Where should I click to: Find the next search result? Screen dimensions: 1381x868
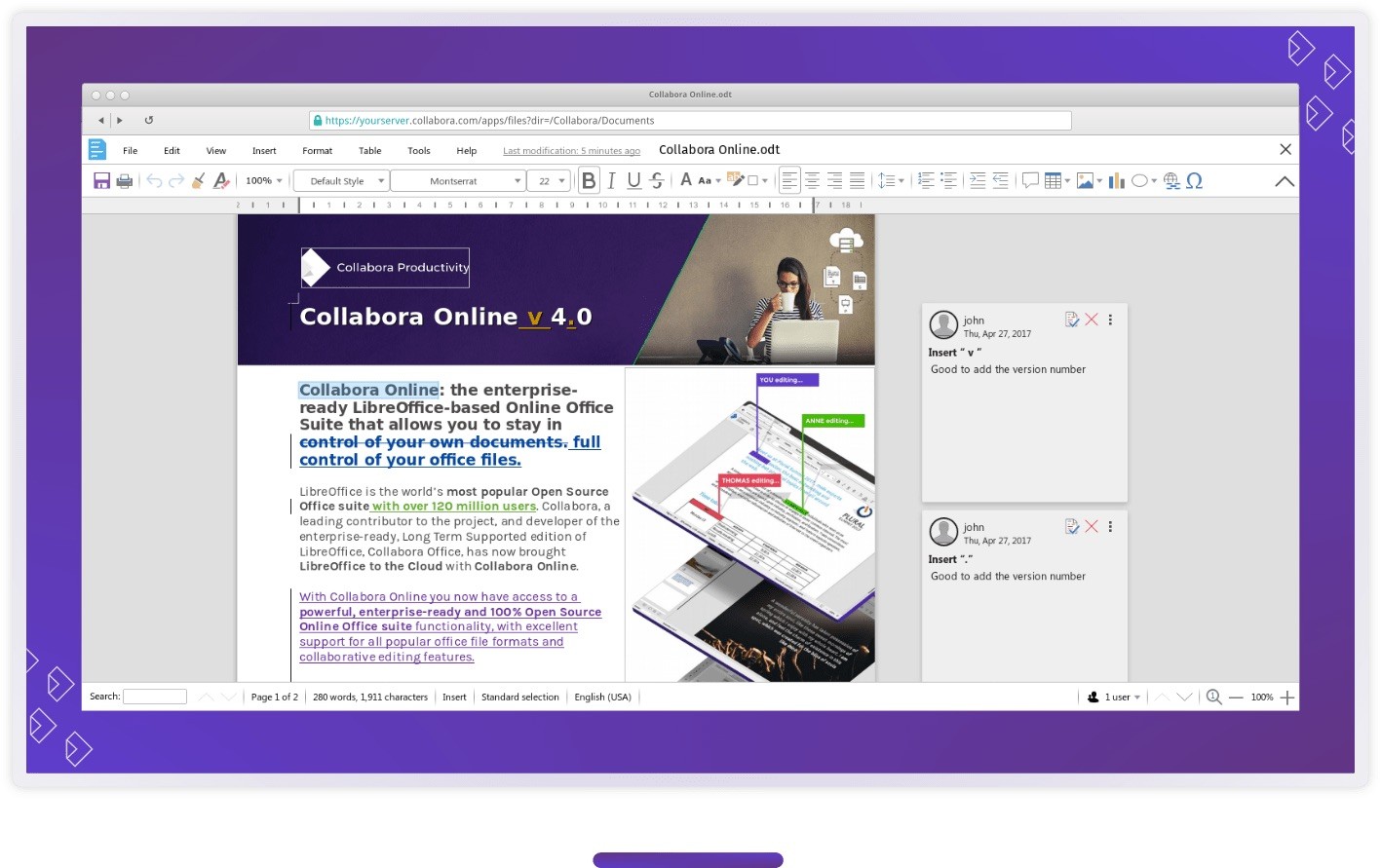click(229, 697)
